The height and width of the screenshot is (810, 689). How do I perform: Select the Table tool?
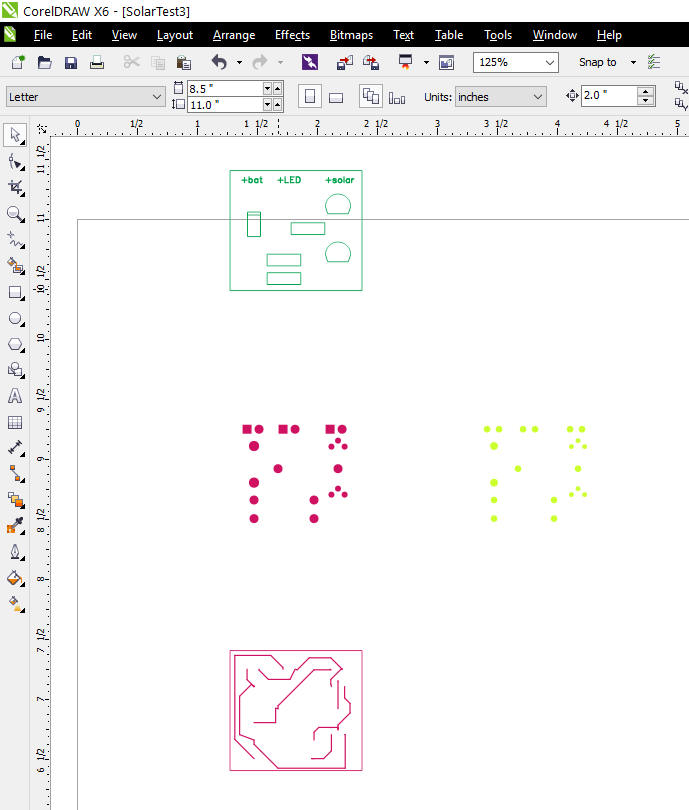click(15, 422)
